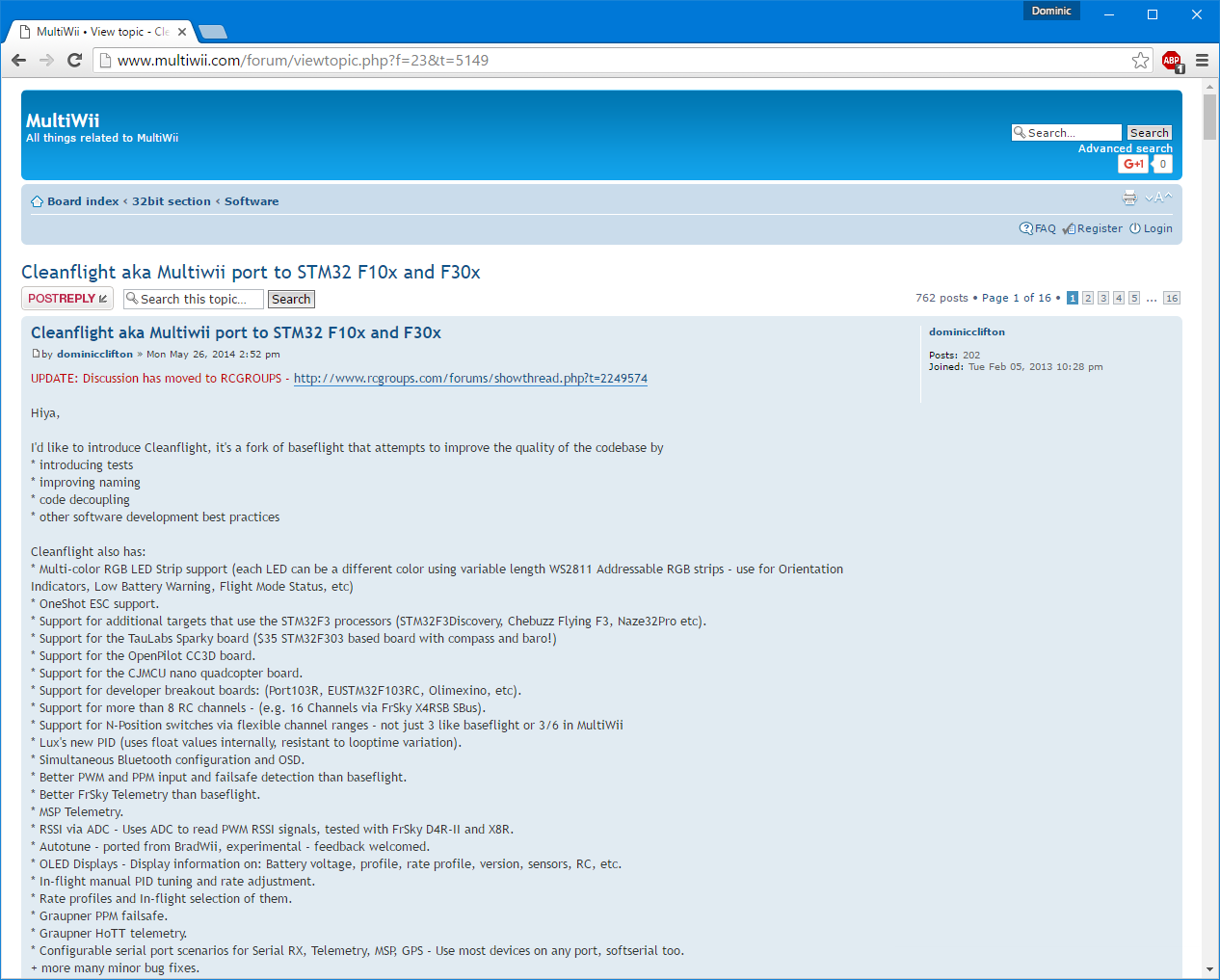Click the 'code decoupling' line

point(80,500)
